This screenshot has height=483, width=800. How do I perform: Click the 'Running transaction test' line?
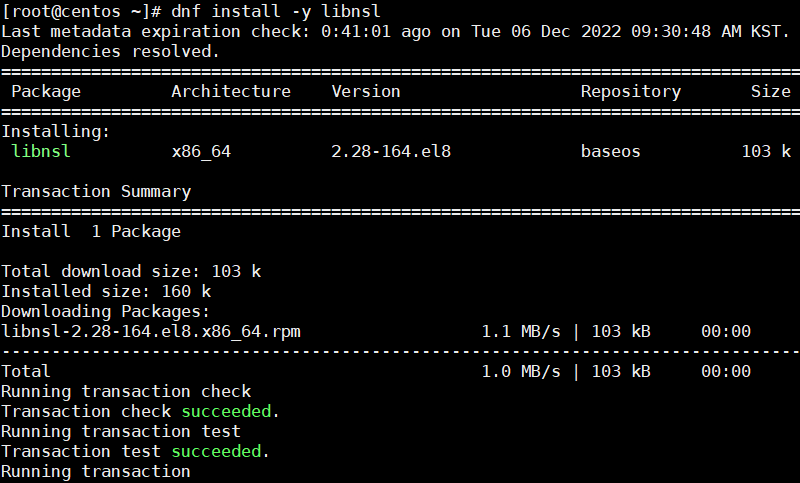click(121, 431)
